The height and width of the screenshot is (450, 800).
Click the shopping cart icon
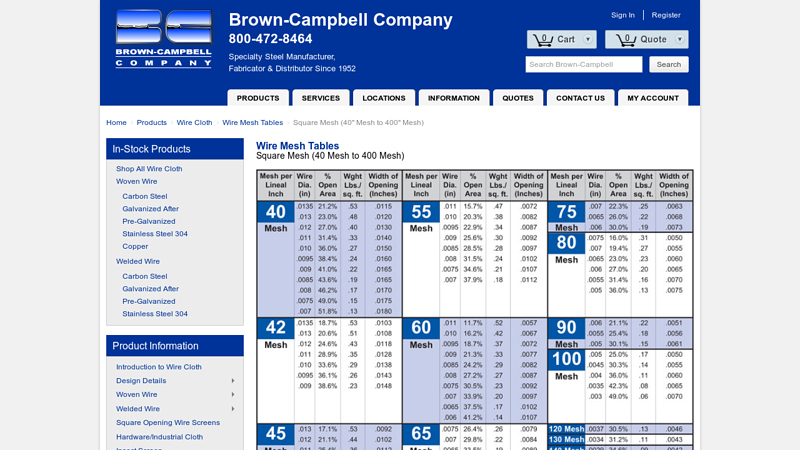543,40
